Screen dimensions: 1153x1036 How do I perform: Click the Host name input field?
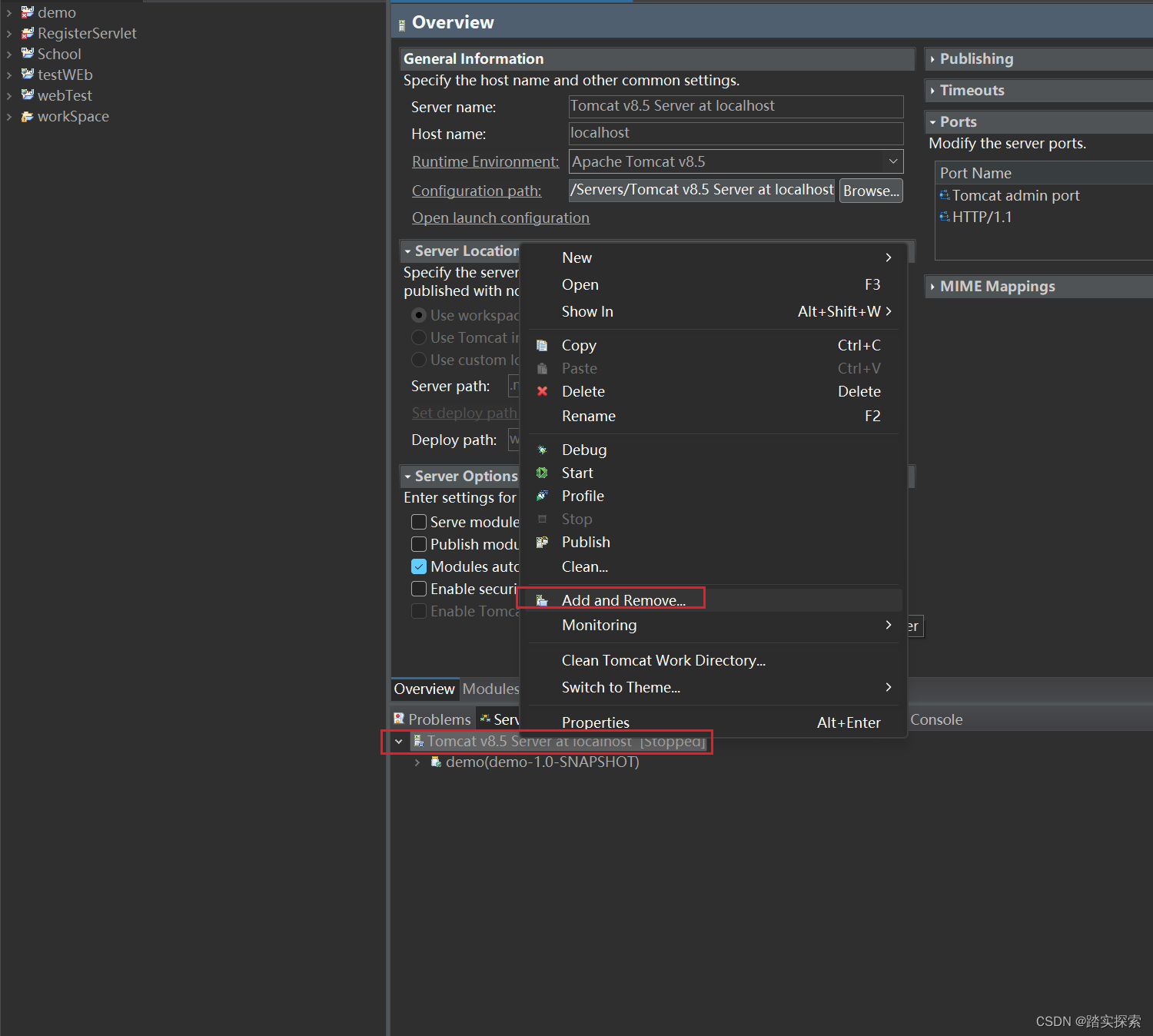click(x=736, y=133)
